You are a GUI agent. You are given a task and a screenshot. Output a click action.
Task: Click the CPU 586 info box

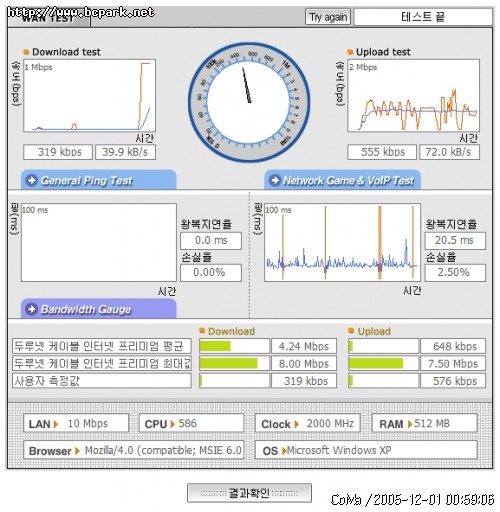click(191, 423)
